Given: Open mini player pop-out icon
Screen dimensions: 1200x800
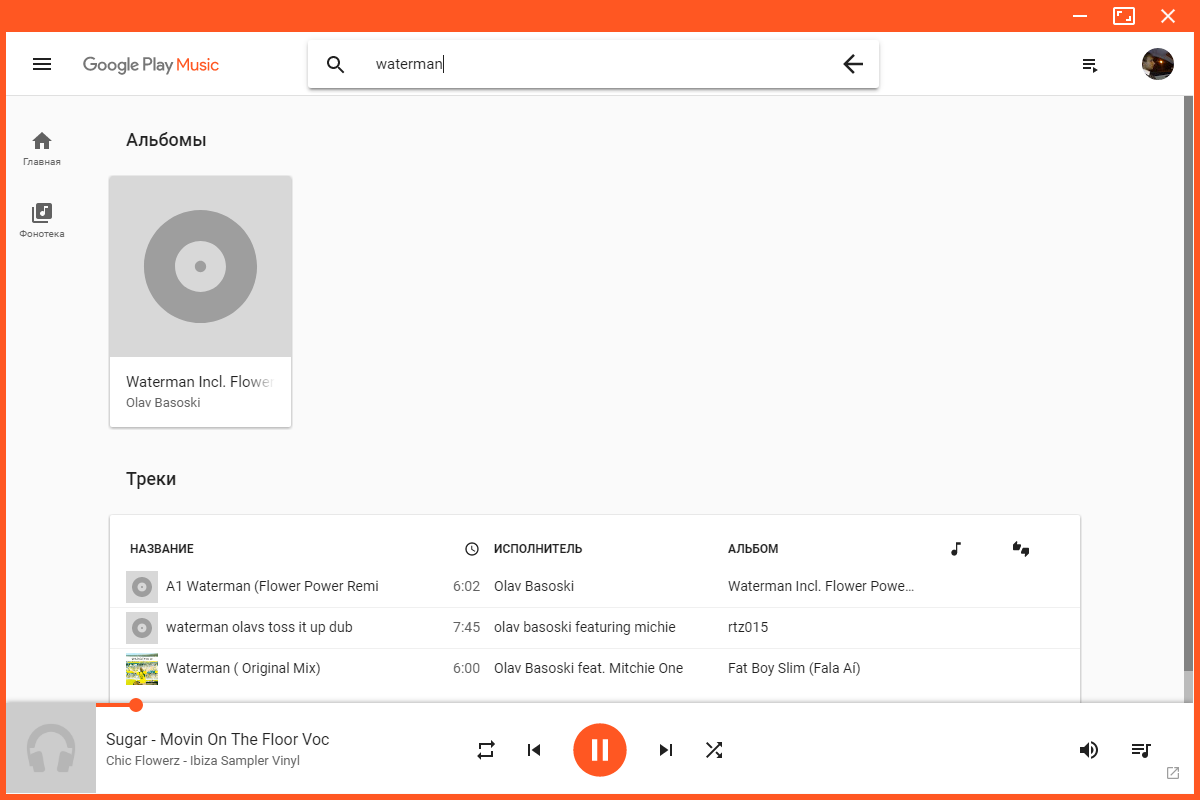Looking at the screenshot, I should click(1173, 774).
